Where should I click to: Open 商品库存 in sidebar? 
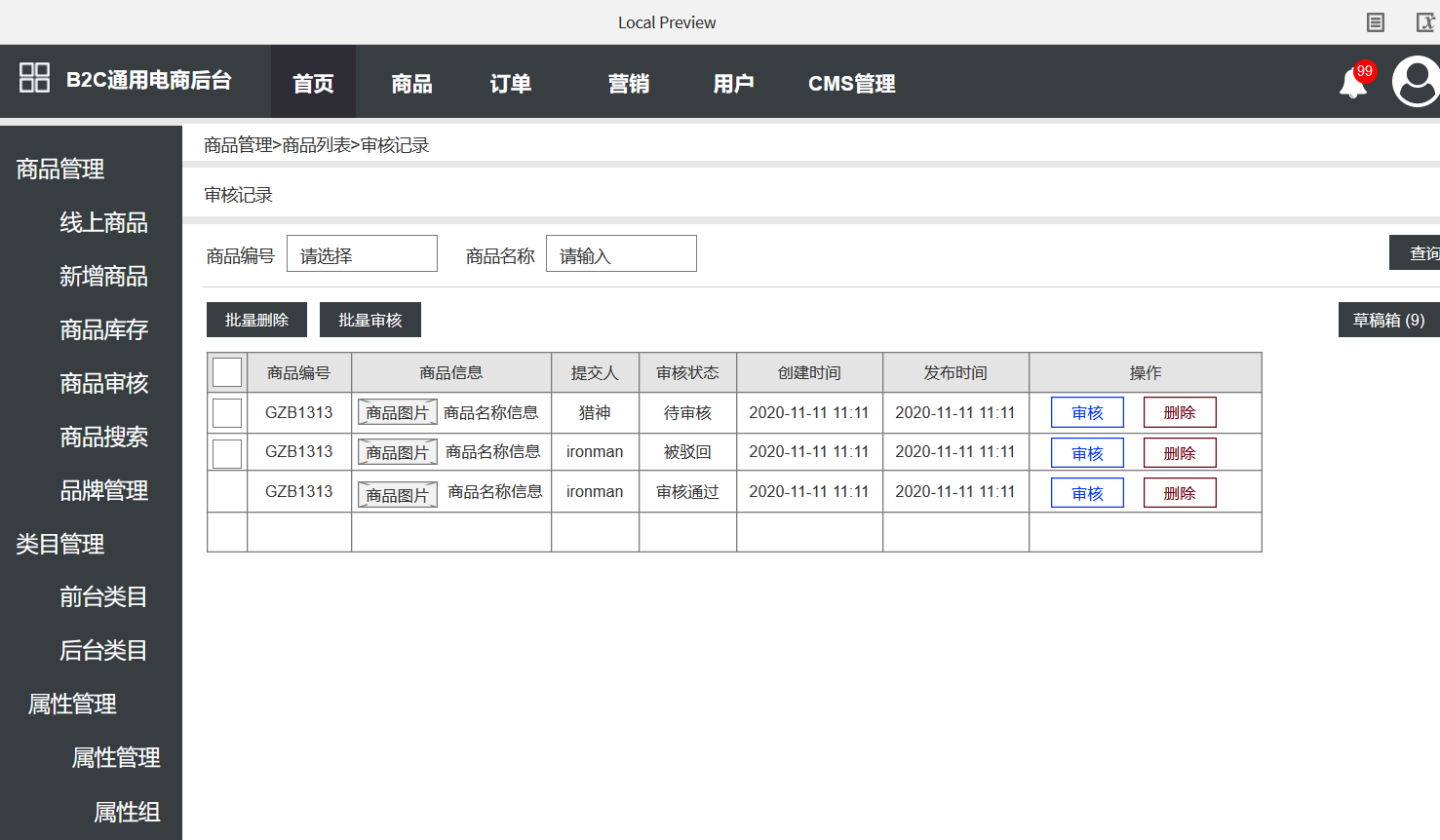(x=104, y=329)
